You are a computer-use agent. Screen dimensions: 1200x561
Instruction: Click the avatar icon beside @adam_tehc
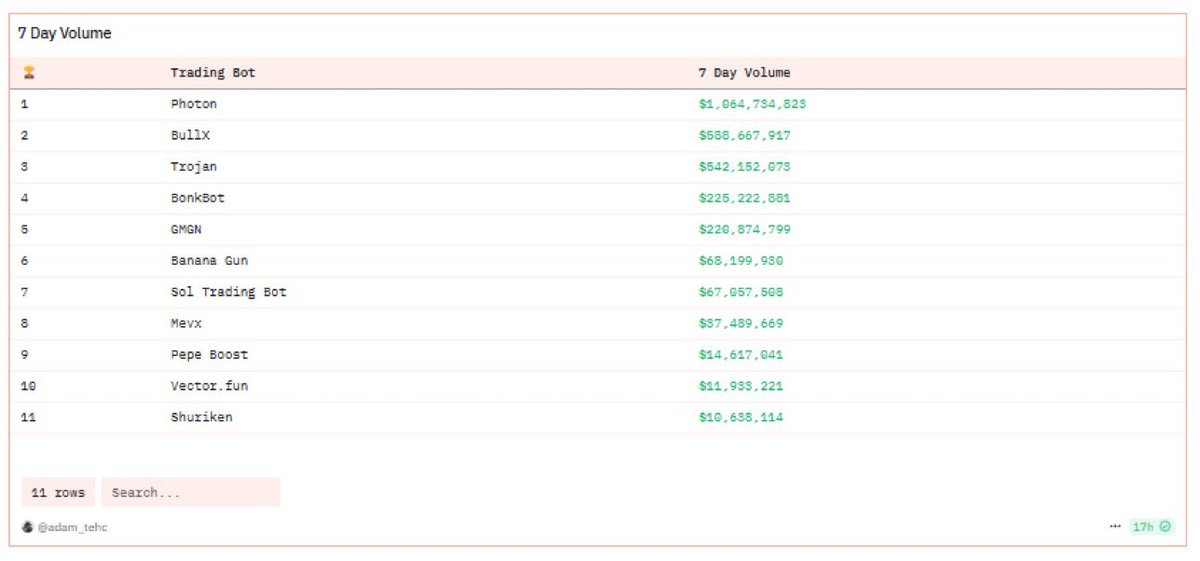tap(27, 527)
